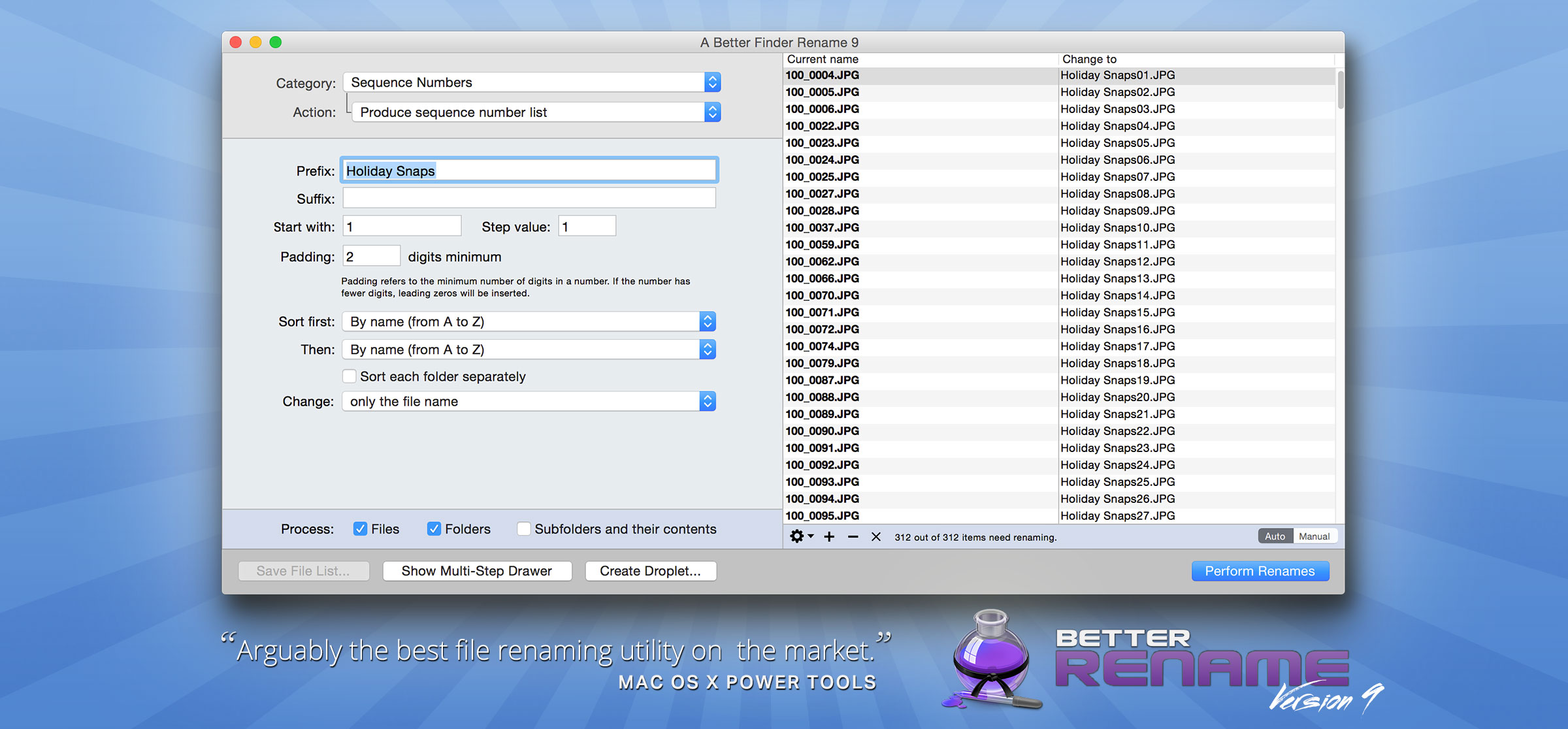Select row 100_0006.JPG
The height and width of the screenshot is (729, 1568).
(1060, 109)
